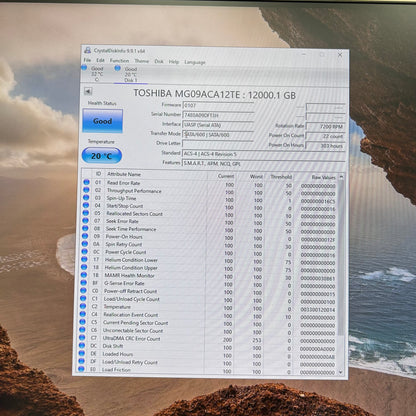Click the Attribute Name column header
The height and width of the screenshot is (416, 416).
tap(124, 174)
